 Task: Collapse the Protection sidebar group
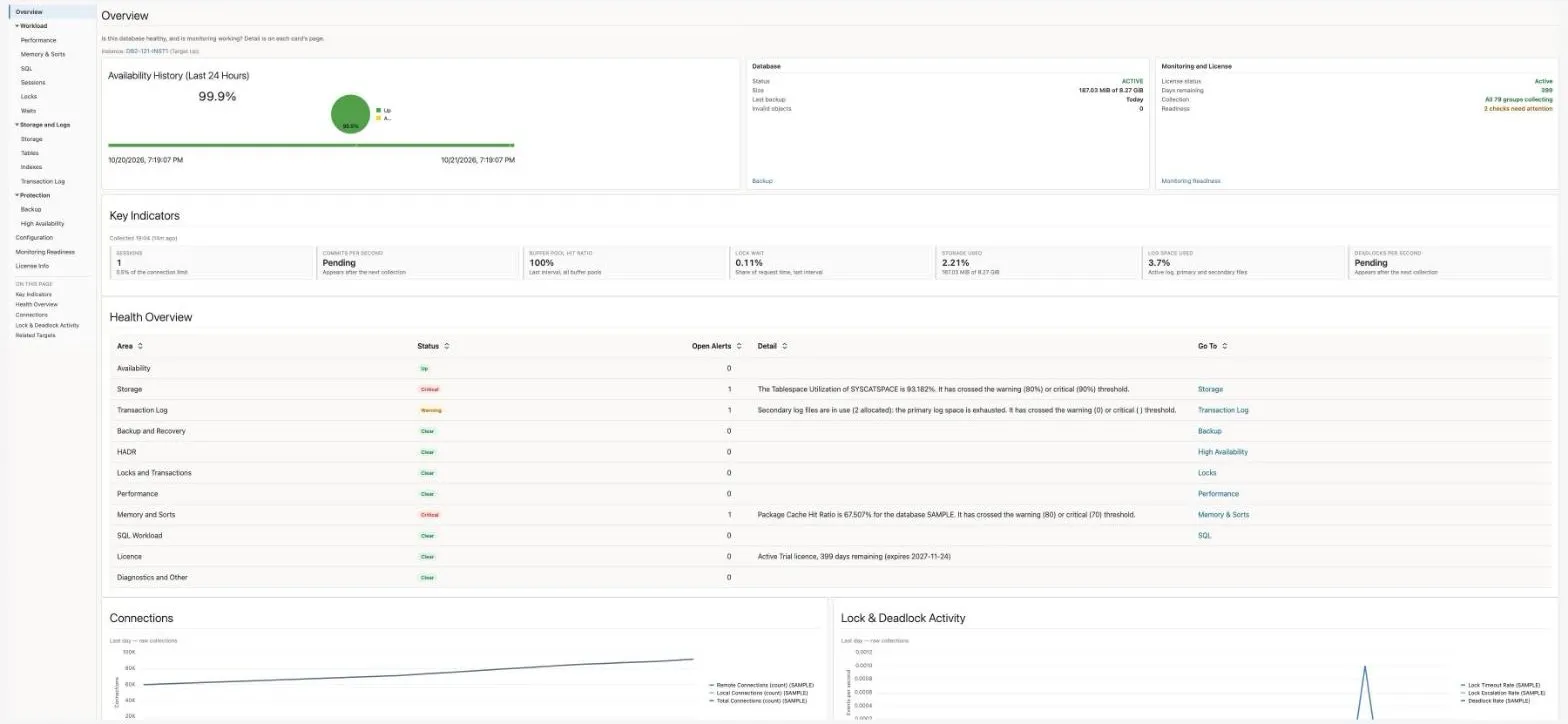(17, 195)
